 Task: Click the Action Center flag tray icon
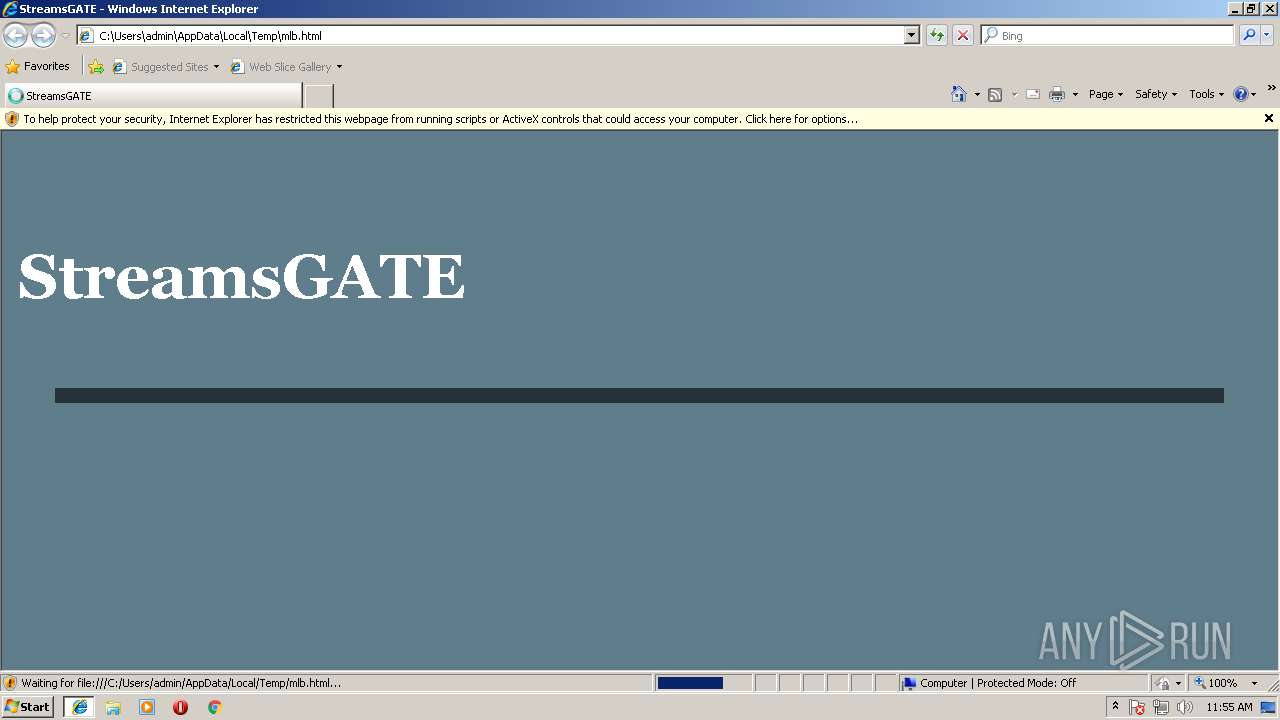pos(1137,708)
